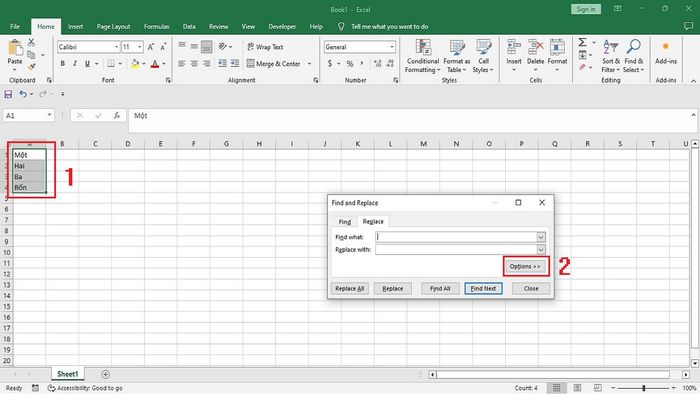Open Find & Select menu
This screenshot has width=700, height=394.
click(633, 56)
